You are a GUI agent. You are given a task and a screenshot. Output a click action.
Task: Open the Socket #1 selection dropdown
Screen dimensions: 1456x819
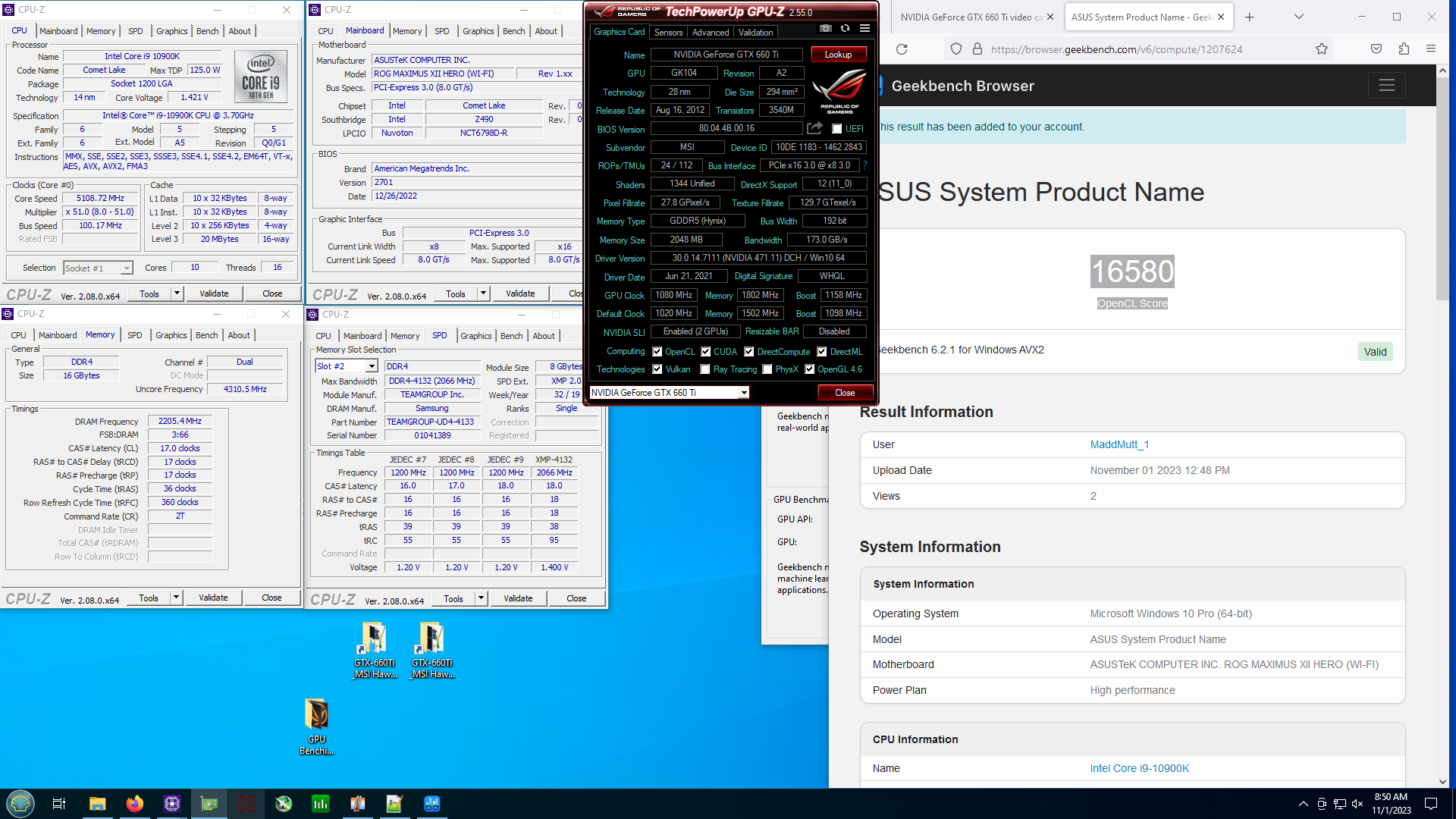(x=98, y=268)
